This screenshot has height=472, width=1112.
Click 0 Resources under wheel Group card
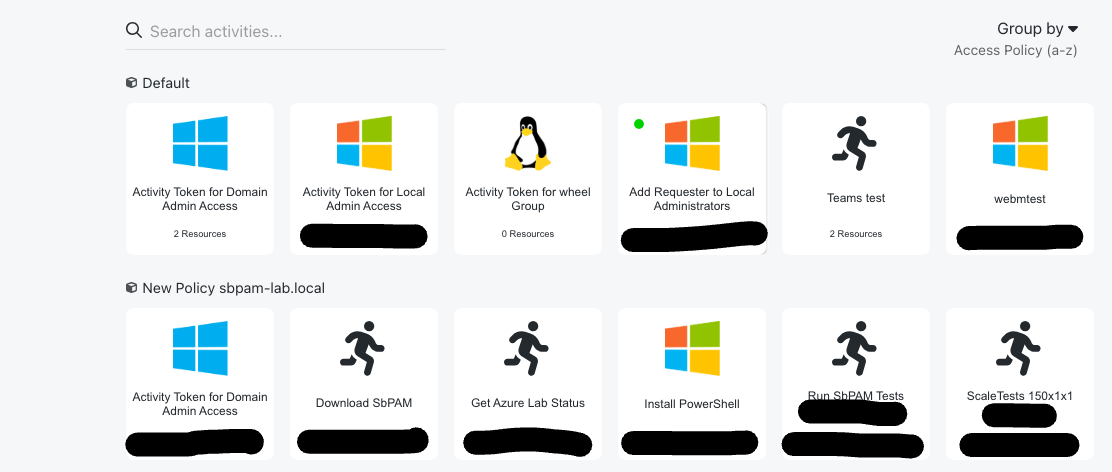[527, 234]
